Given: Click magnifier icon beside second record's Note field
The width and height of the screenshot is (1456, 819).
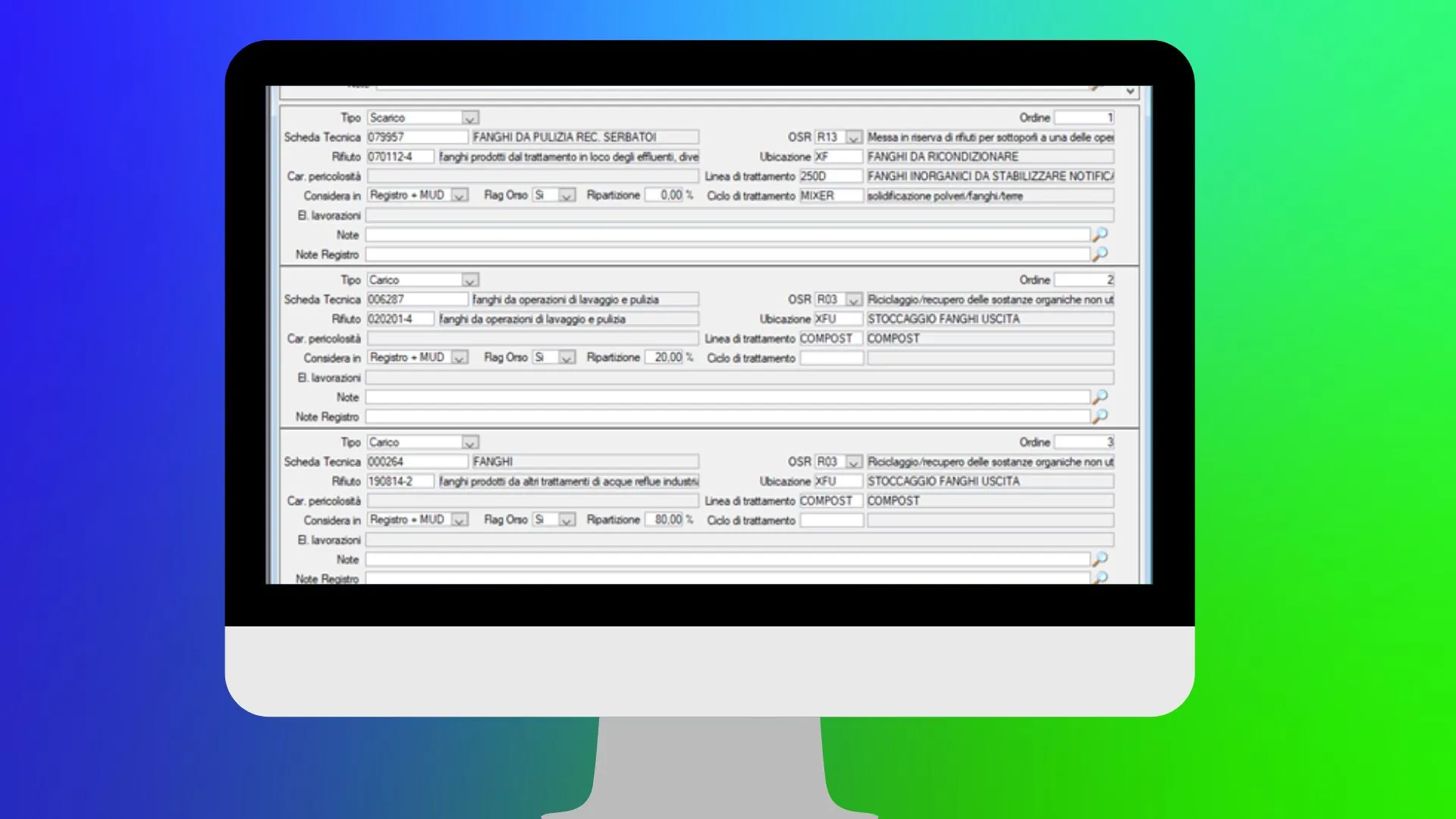Looking at the screenshot, I should (1100, 397).
